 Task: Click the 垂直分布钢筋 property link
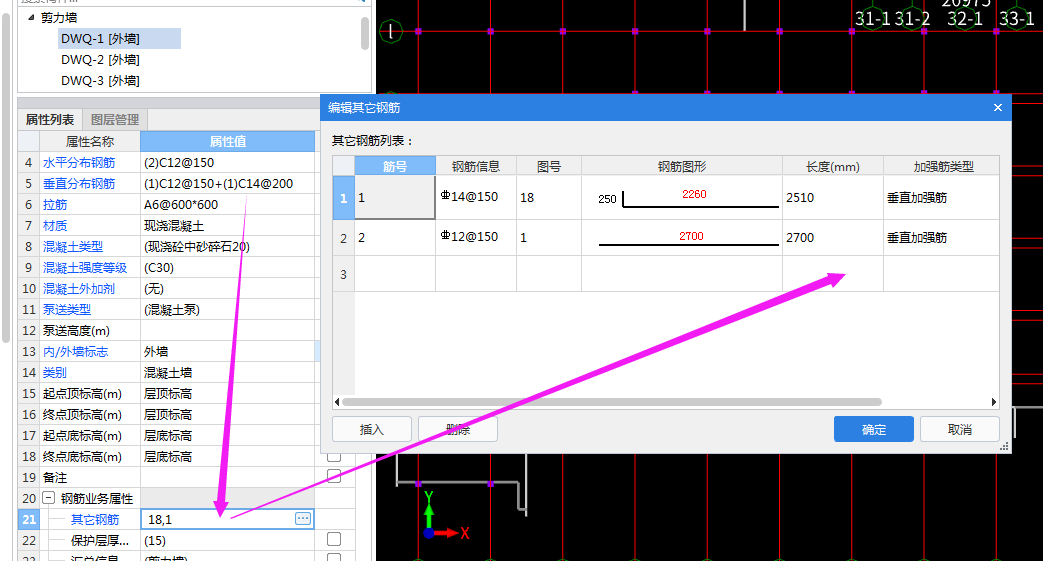(79, 184)
